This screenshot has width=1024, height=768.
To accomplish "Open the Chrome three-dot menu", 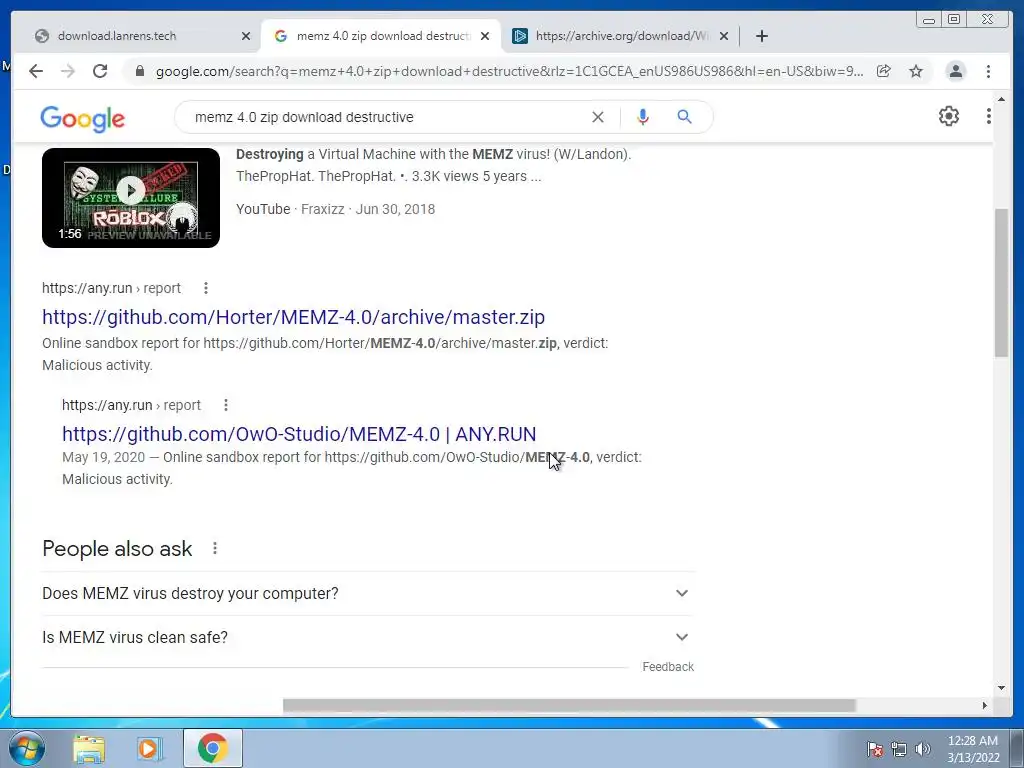I will [x=988, y=71].
